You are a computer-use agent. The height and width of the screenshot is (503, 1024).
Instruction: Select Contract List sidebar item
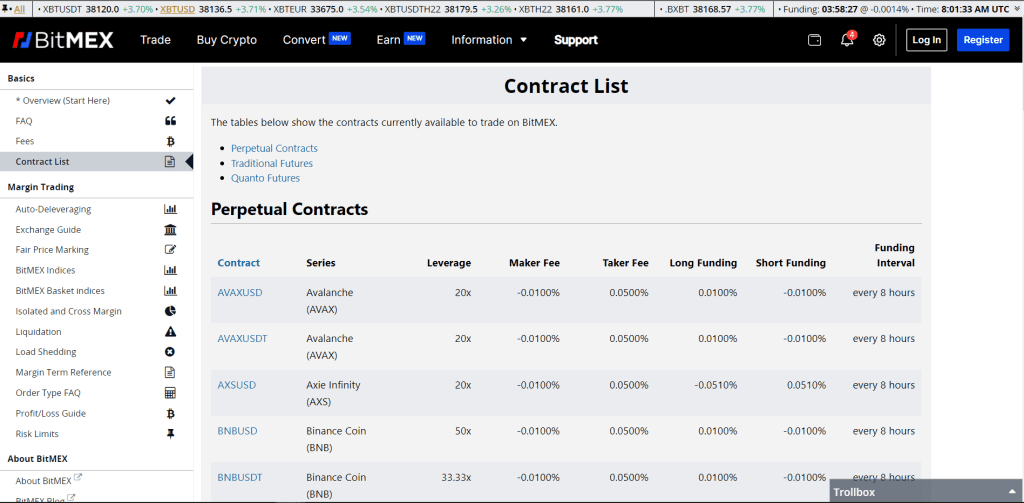96,161
